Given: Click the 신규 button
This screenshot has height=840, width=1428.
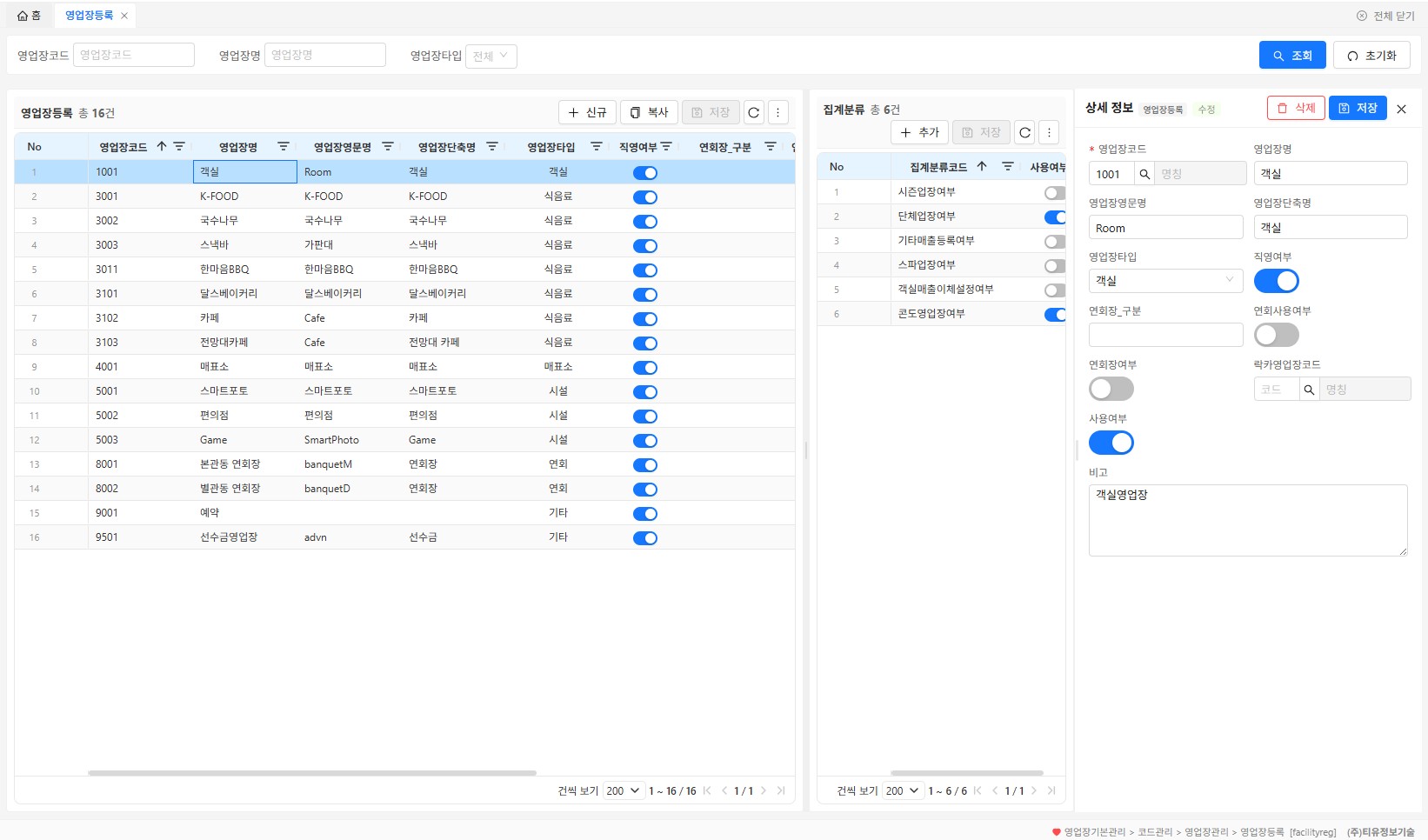Looking at the screenshot, I should click(x=587, y=112).
